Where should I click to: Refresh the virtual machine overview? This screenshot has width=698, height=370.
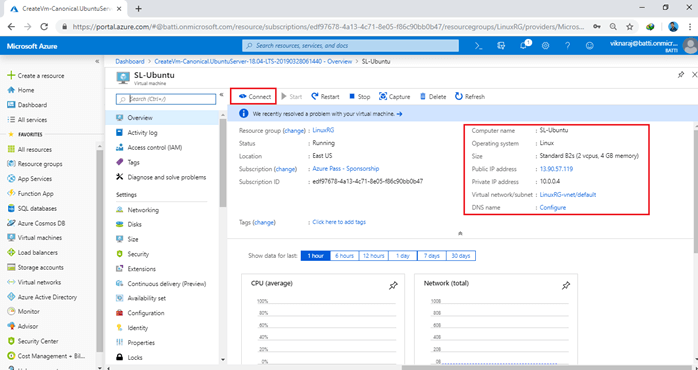(x=470, y=97)
